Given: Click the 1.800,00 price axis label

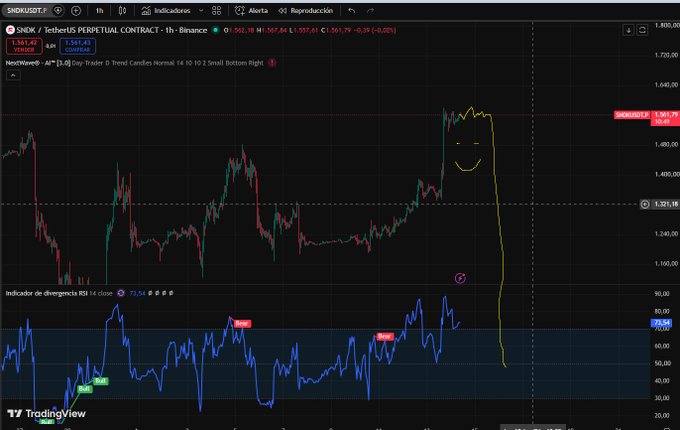Looking at the screenshot, I should click(x=666, y=25).
